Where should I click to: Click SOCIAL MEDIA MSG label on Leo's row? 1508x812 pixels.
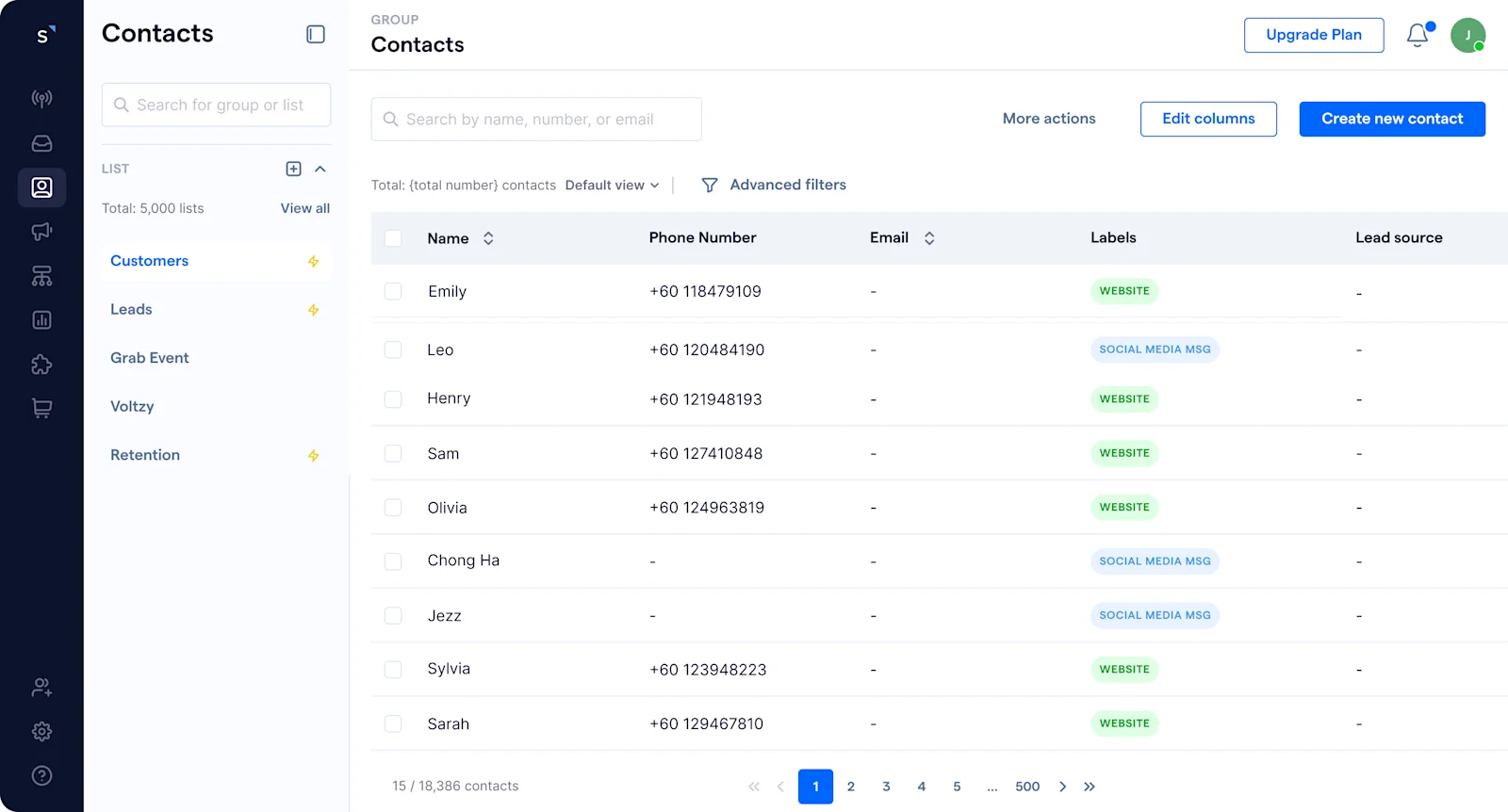1155,349
